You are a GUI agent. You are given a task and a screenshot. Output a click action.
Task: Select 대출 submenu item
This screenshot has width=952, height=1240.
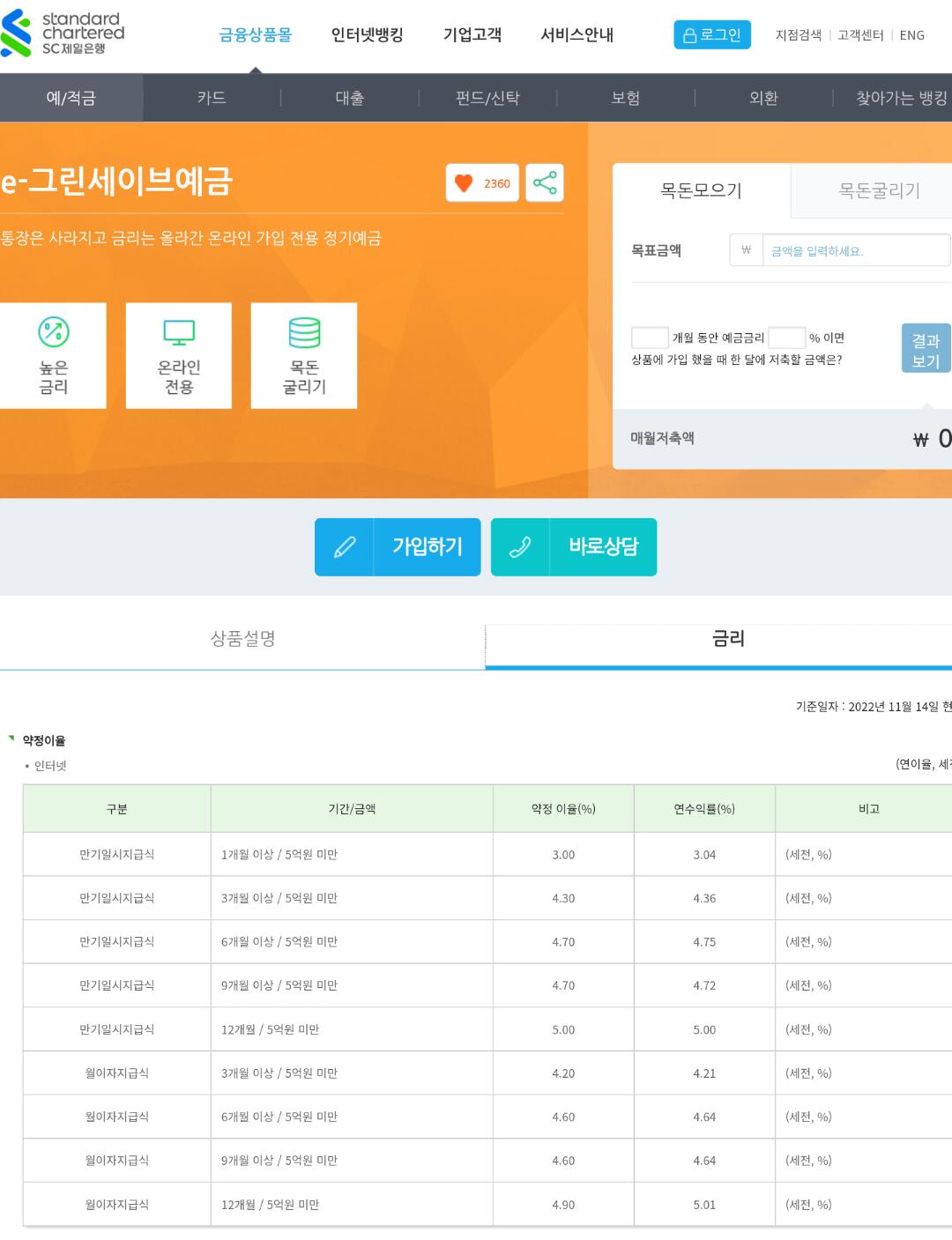(x=350, y=98)
